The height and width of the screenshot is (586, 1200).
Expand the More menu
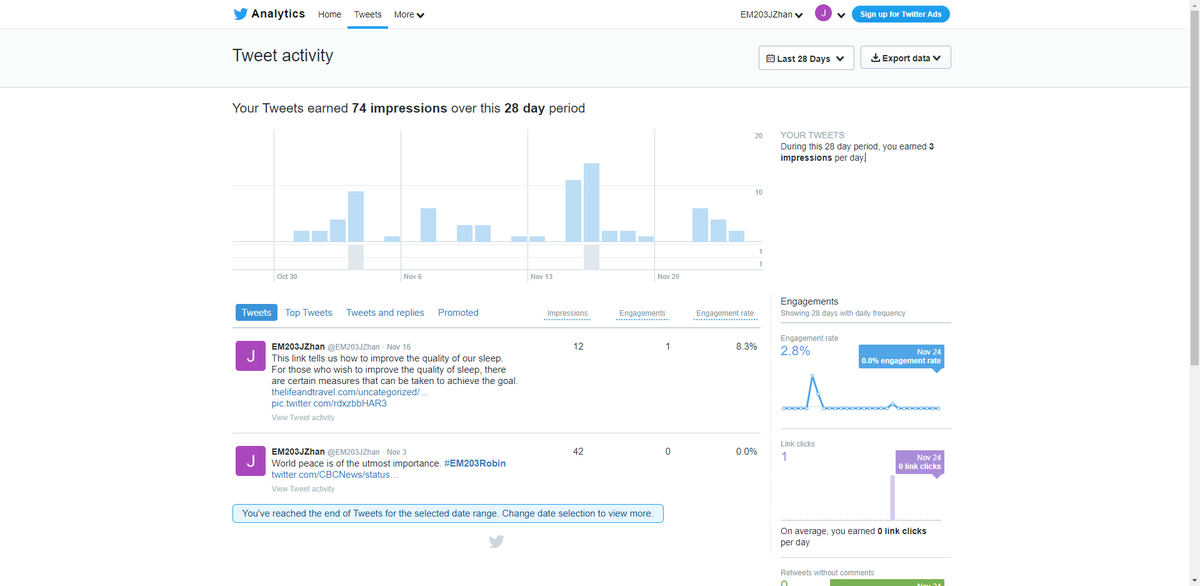tap(409, 15)
